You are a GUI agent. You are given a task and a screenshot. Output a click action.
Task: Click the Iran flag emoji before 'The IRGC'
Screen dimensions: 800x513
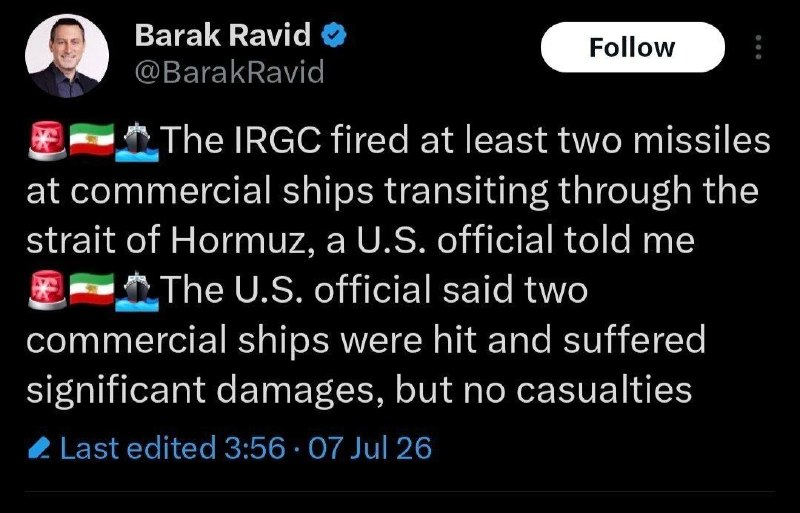[x=92, y=140]
